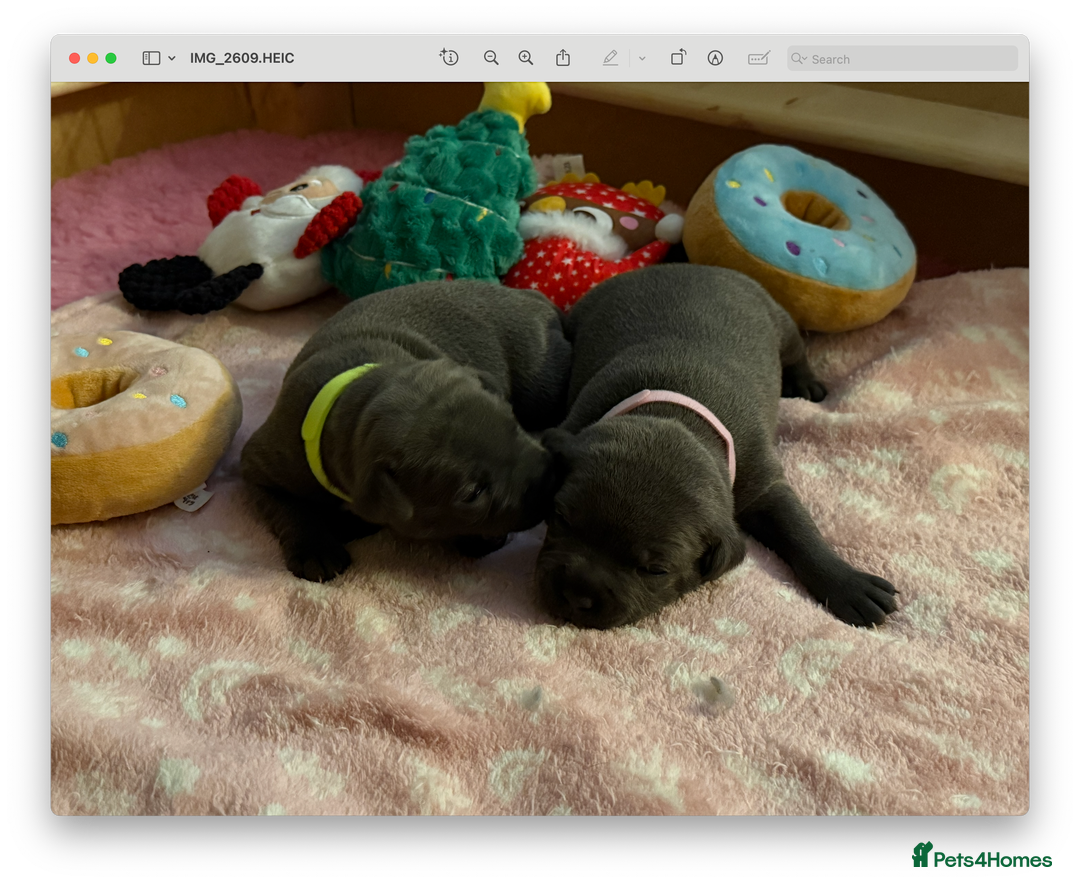Rotate the image
This screenshot has width=1080, height=883.
[677, 58]
